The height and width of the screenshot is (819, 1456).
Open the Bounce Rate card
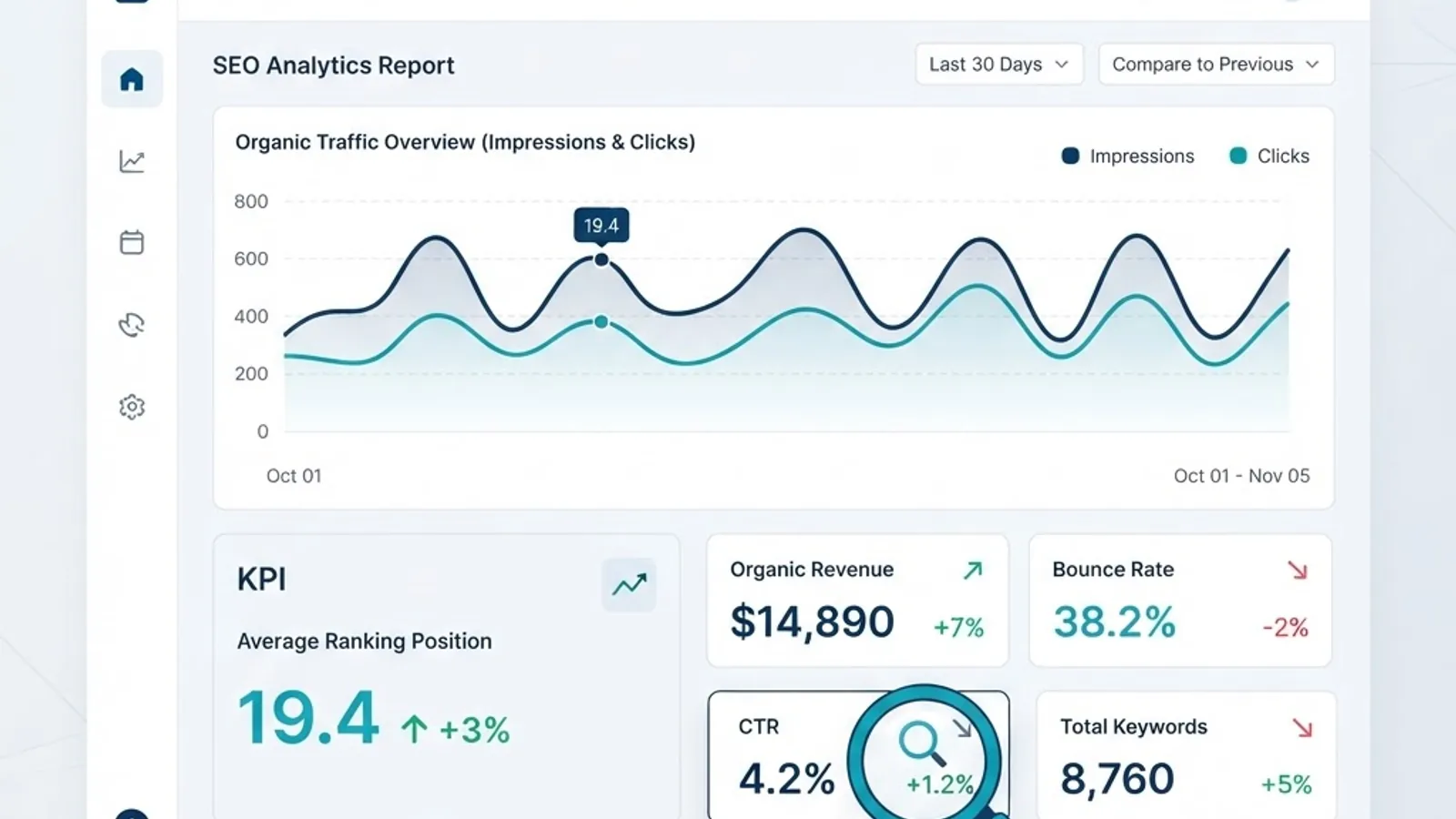click(x=1180, y=601)
